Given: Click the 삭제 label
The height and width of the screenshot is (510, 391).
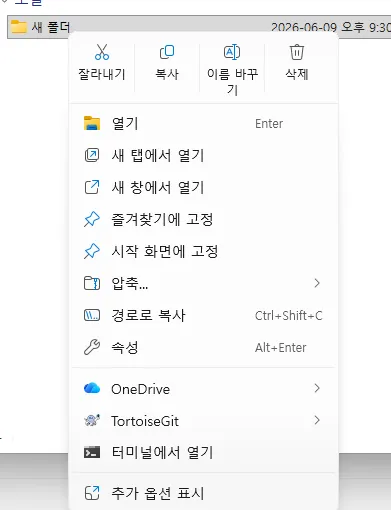Looking at the screenshot, I should 297,74.
